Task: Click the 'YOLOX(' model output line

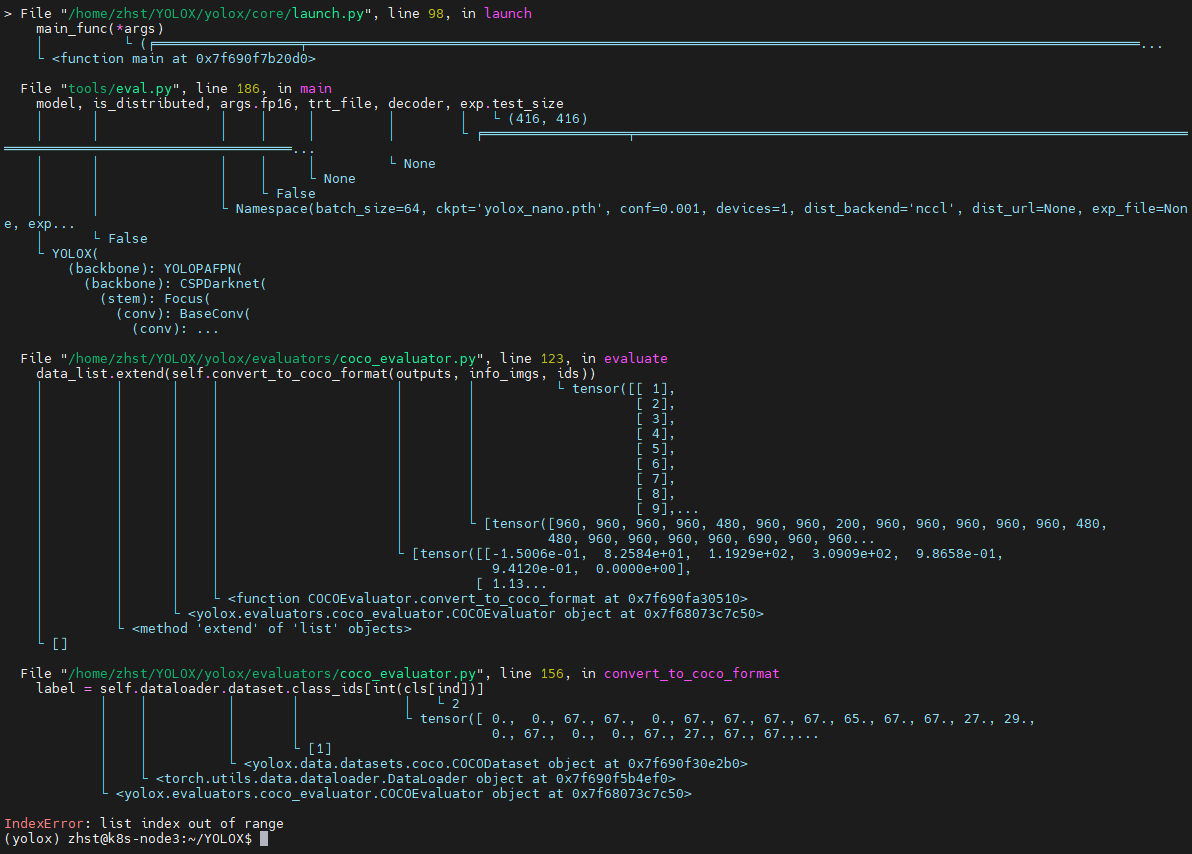Action: pos(75,253)
